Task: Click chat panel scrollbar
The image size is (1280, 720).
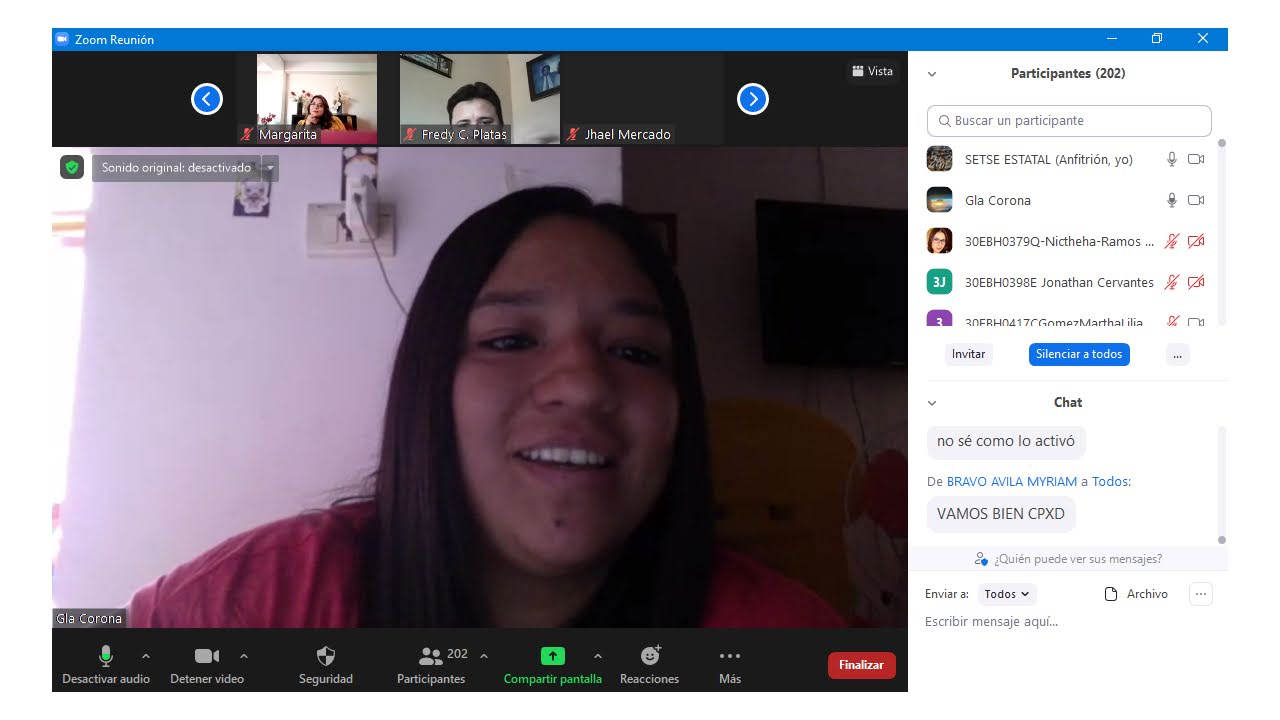Action: point(1221,485)
